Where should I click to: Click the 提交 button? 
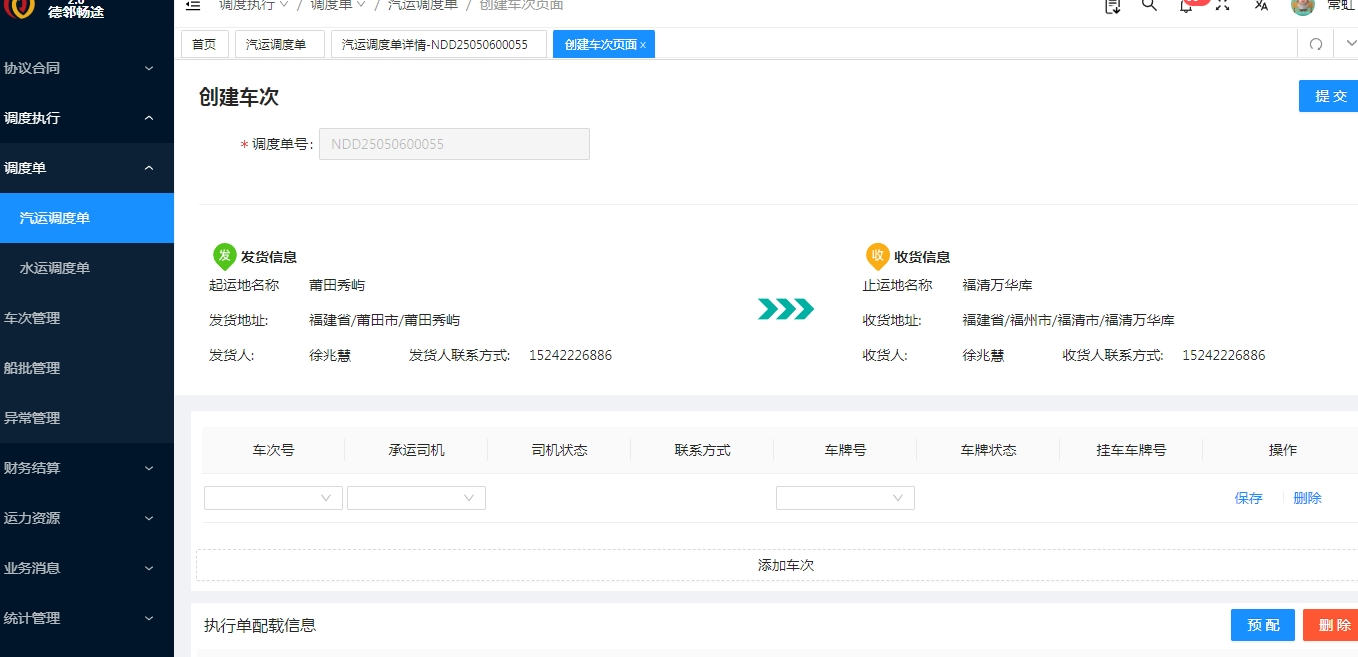(x=1329, y=96)
